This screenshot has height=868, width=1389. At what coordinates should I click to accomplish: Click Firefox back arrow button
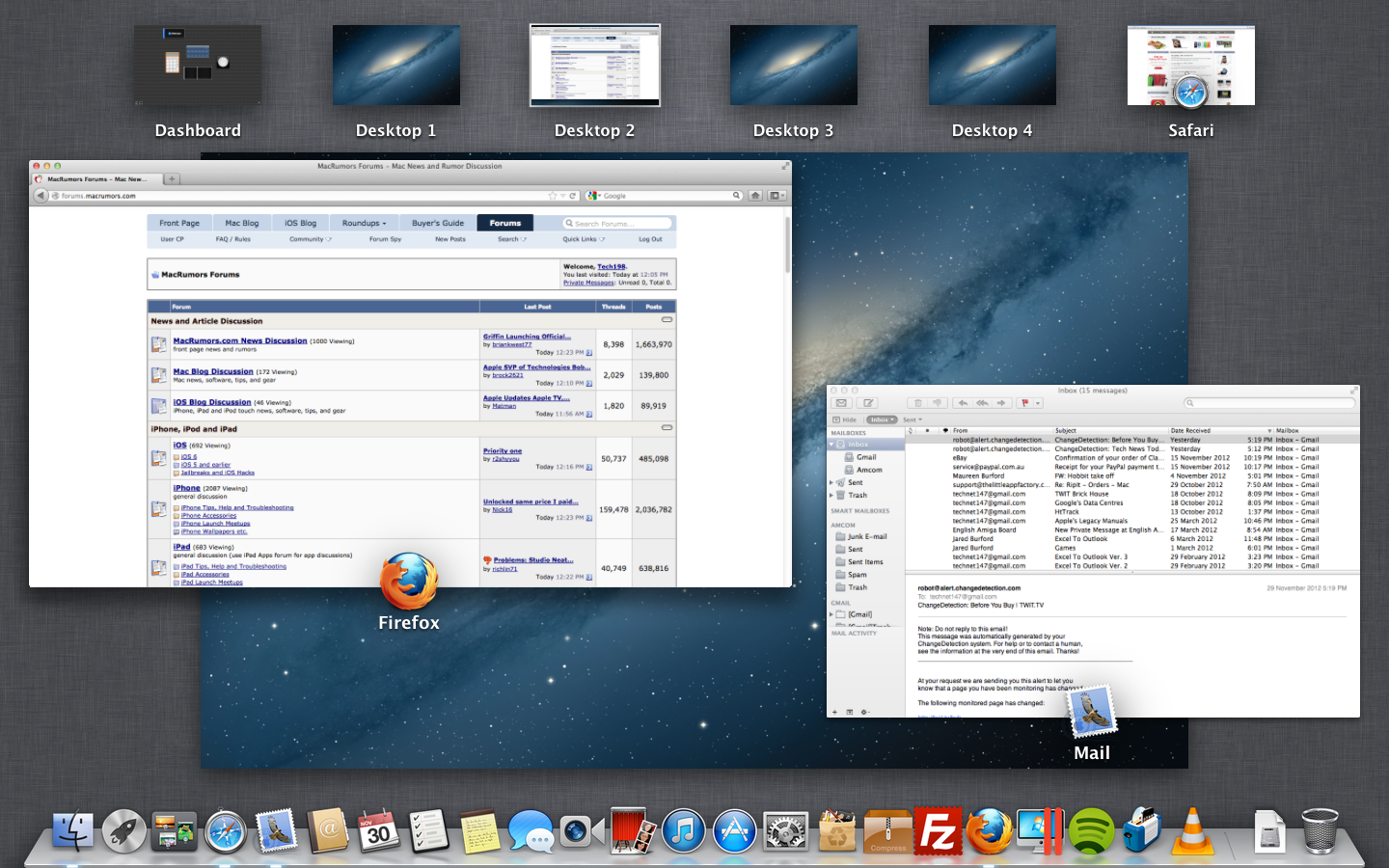point(41,196)
